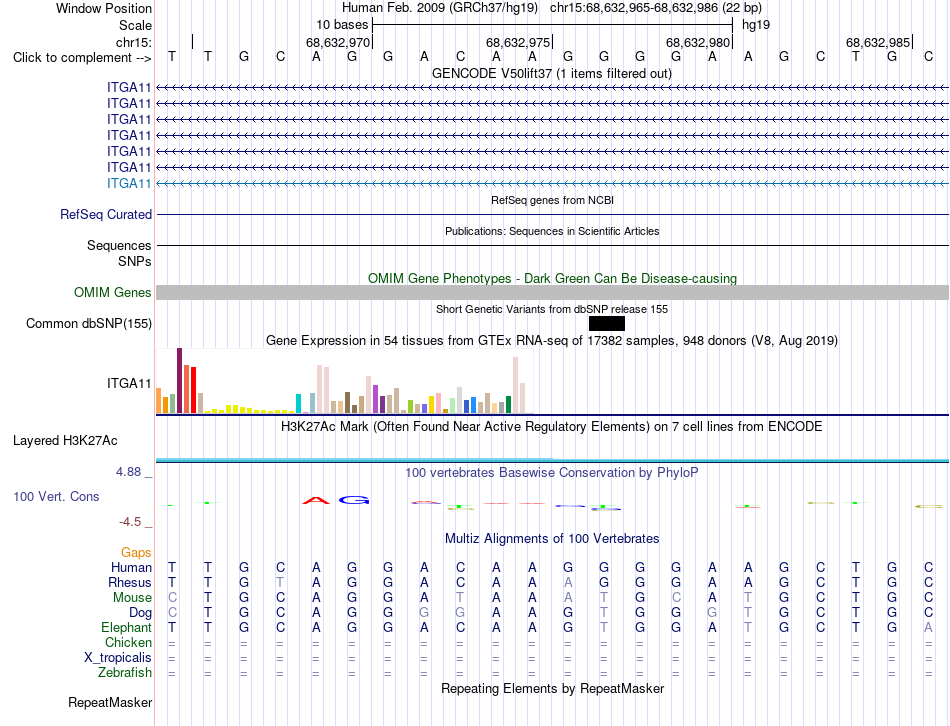Click the Layered H3K27Ac label
950x726 pixels.
click(65, 441)
